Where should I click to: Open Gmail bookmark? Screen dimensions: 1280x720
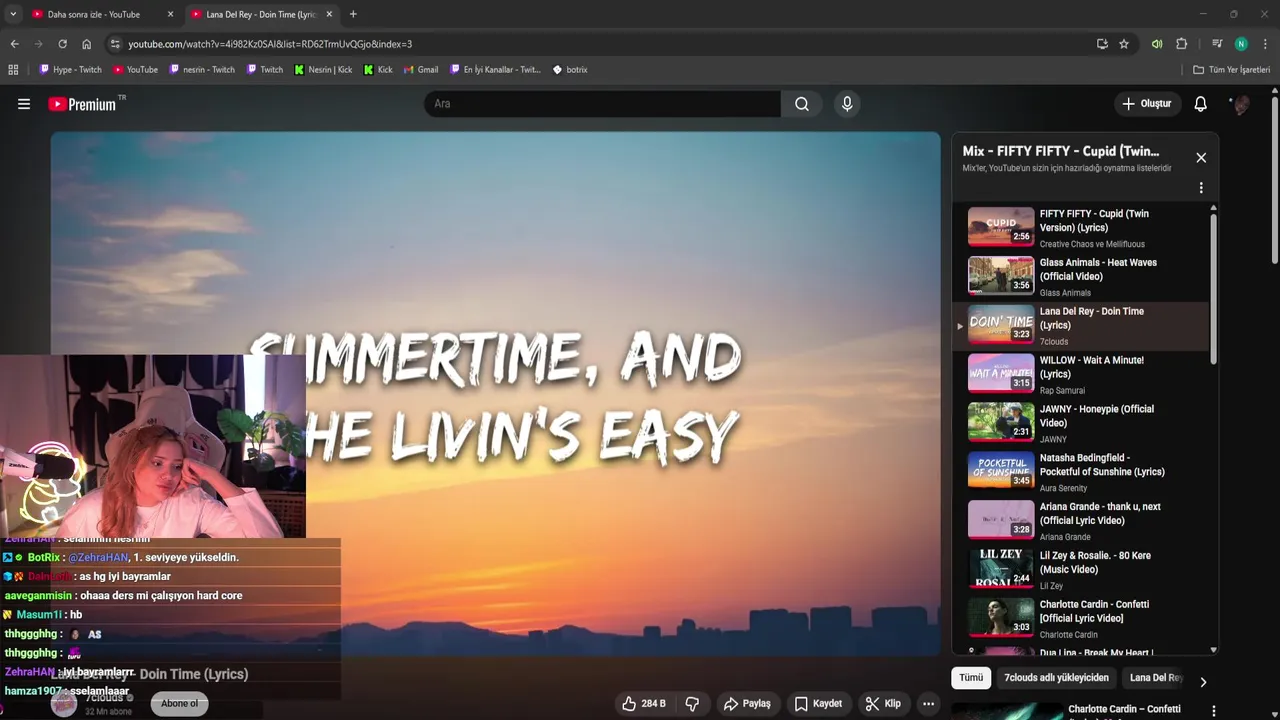(x=420, y=70)
